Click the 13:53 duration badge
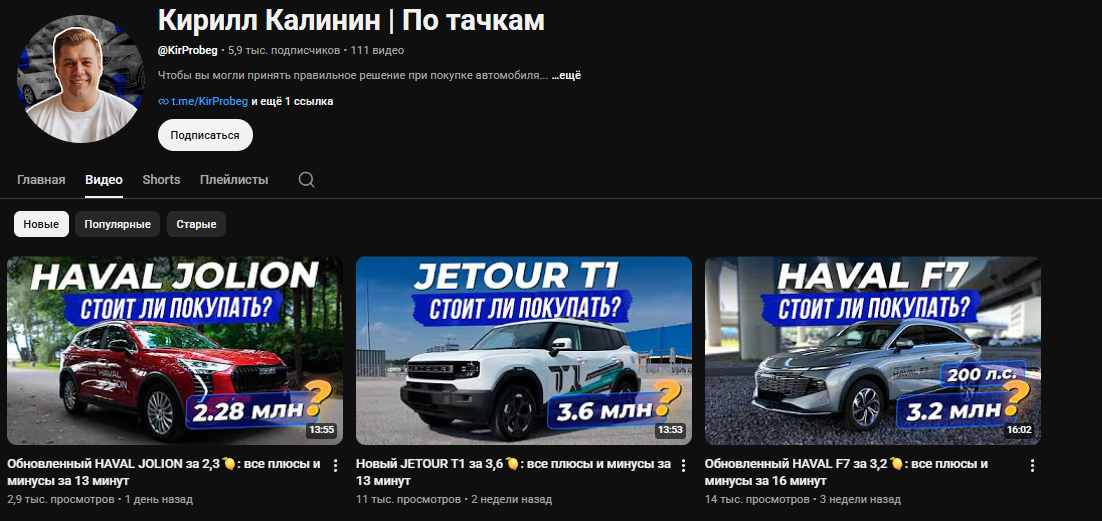This screenshot has width=1102, height=521. click(669, 430)
